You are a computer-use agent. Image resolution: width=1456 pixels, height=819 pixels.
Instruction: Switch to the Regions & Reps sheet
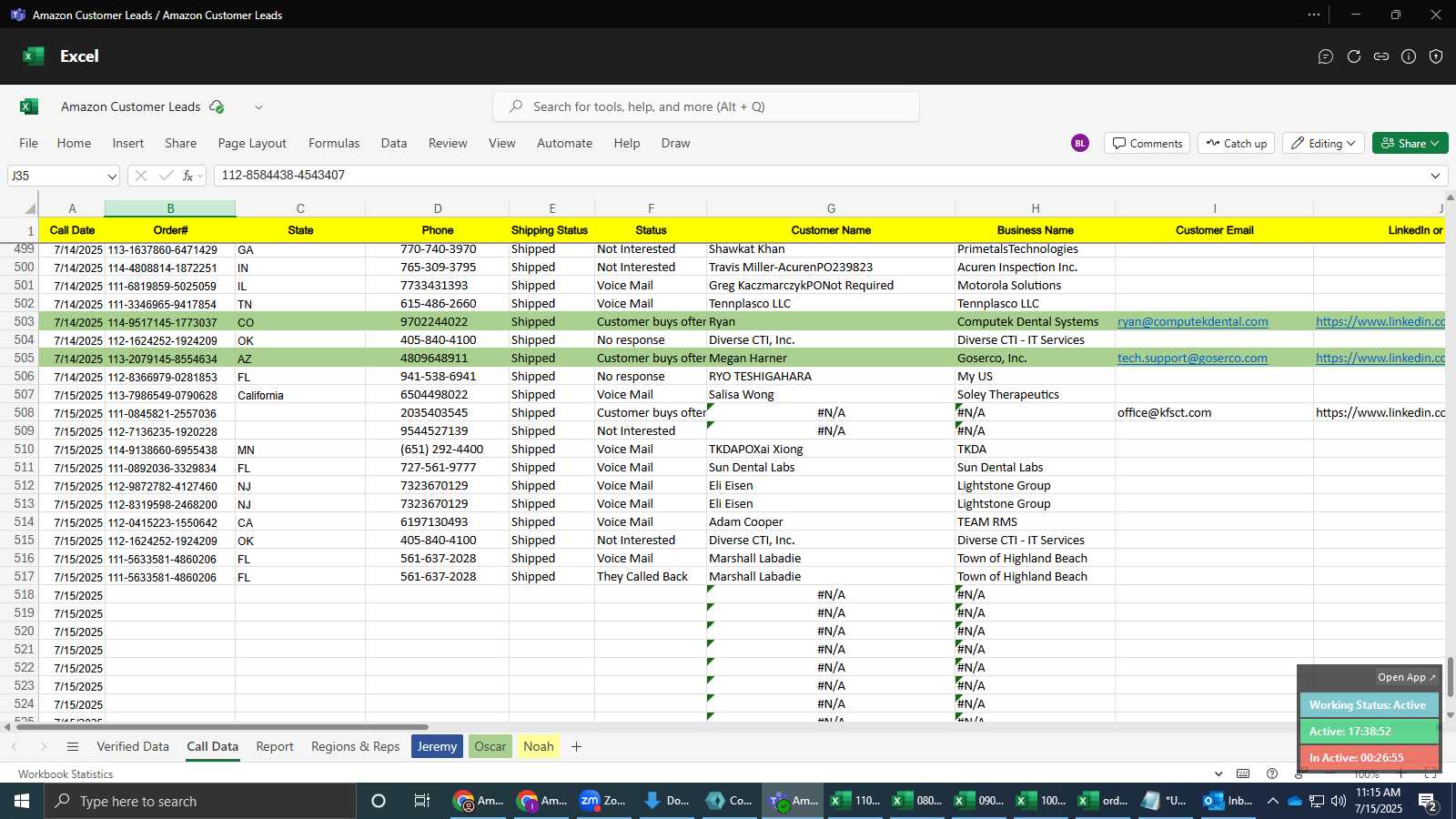pos(355,746)
